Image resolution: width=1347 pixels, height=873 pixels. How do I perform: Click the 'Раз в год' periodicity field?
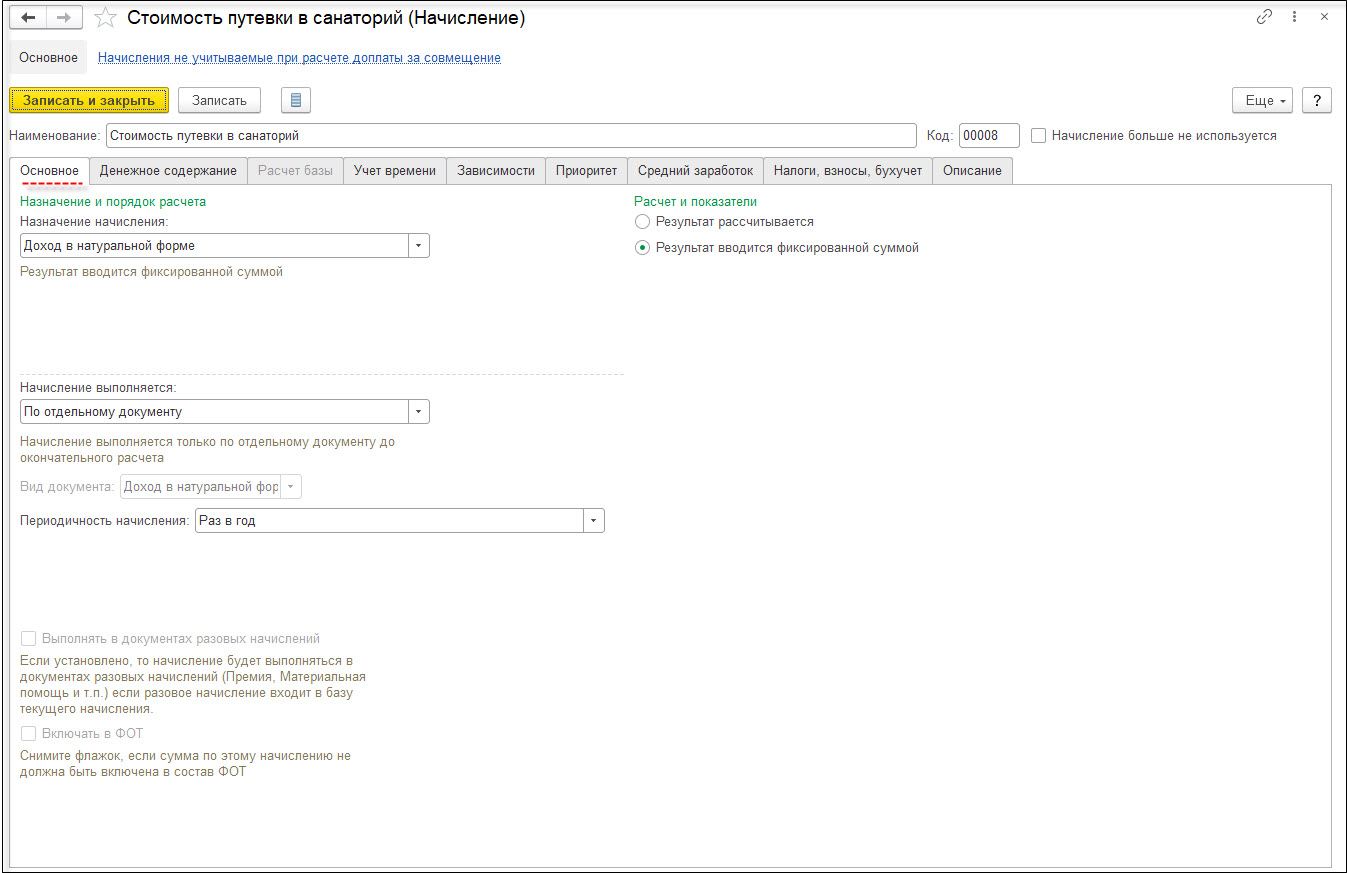[390, 520]
